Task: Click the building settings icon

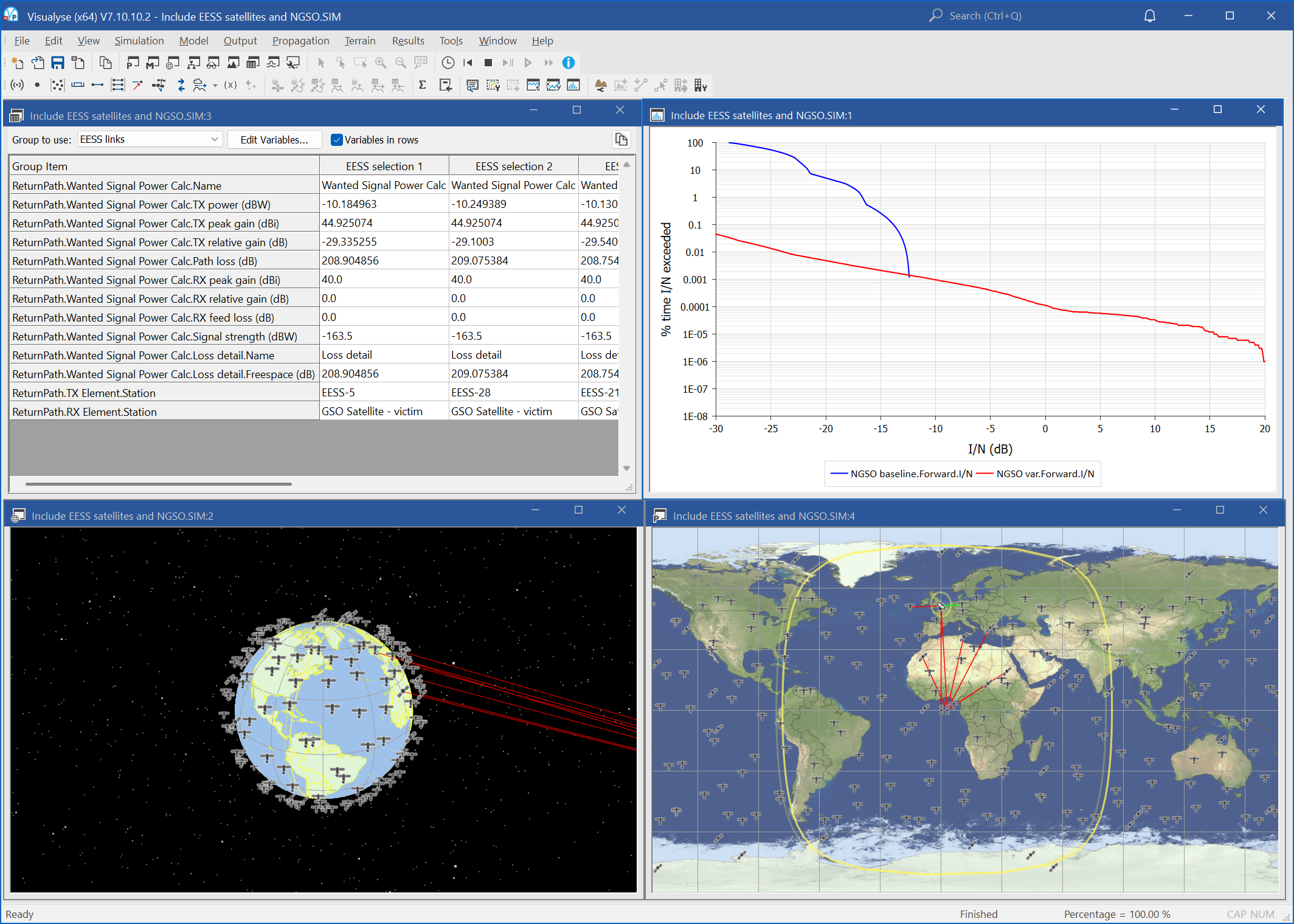Action: [x=701, y=85]
